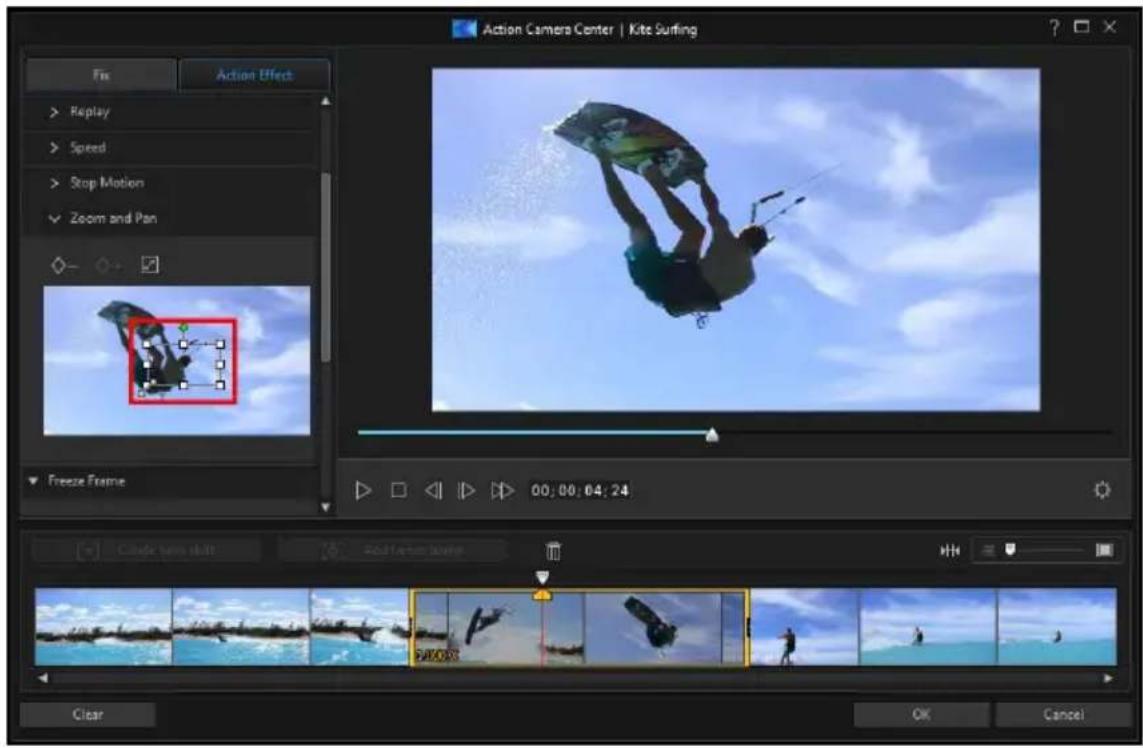Close the Action Camera Center window

click(1109, 27)
